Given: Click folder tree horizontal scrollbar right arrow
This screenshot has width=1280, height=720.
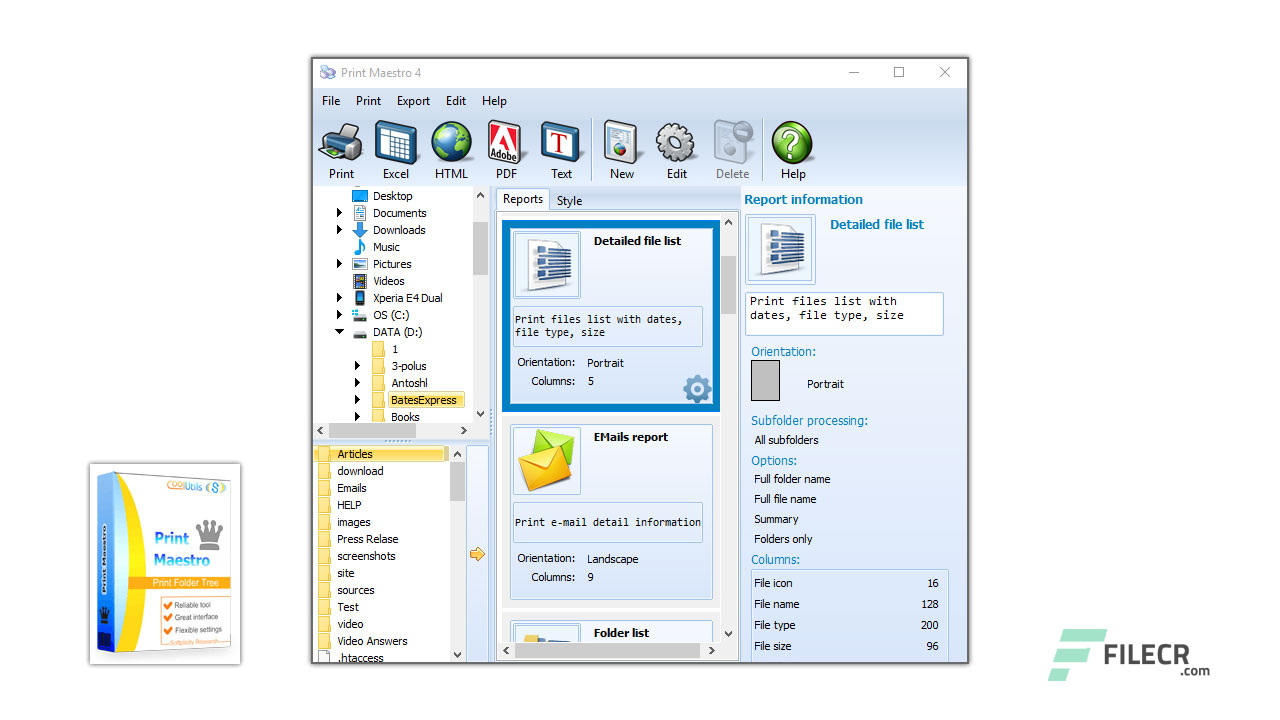Looking at the screenshot, I should 463,430.
